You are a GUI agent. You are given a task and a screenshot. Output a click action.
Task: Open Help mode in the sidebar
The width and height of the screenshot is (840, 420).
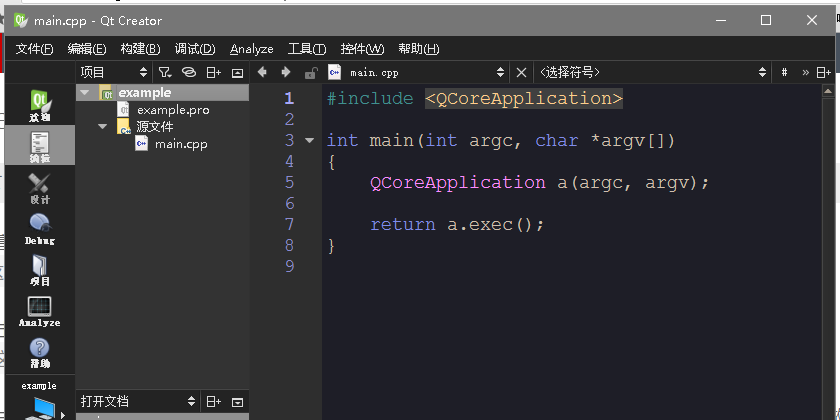[x=40, y=352]
